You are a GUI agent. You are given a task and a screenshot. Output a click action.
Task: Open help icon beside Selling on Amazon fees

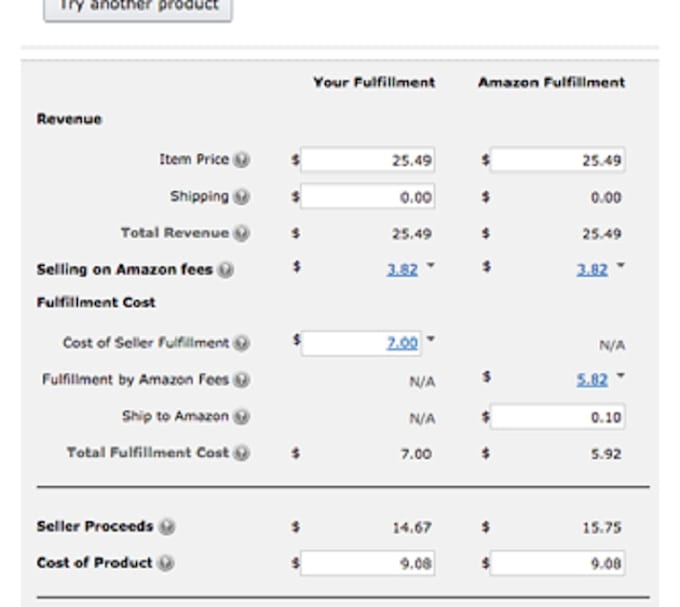point(226,270)
